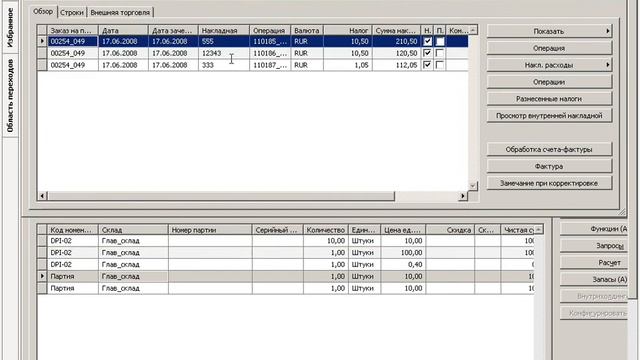Select invoice cell 12343
The image size is (640, 360).
click(224, 53)
